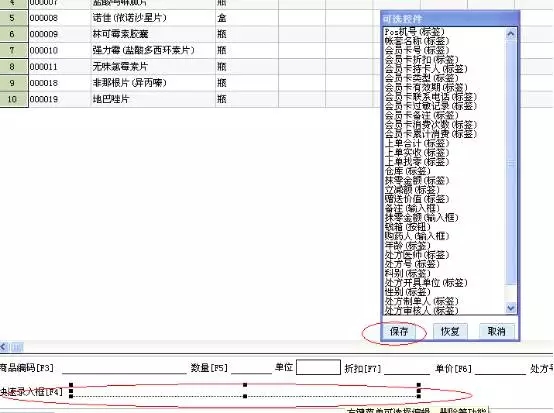Click the 地巴唑片 cell in row 10

153,99
